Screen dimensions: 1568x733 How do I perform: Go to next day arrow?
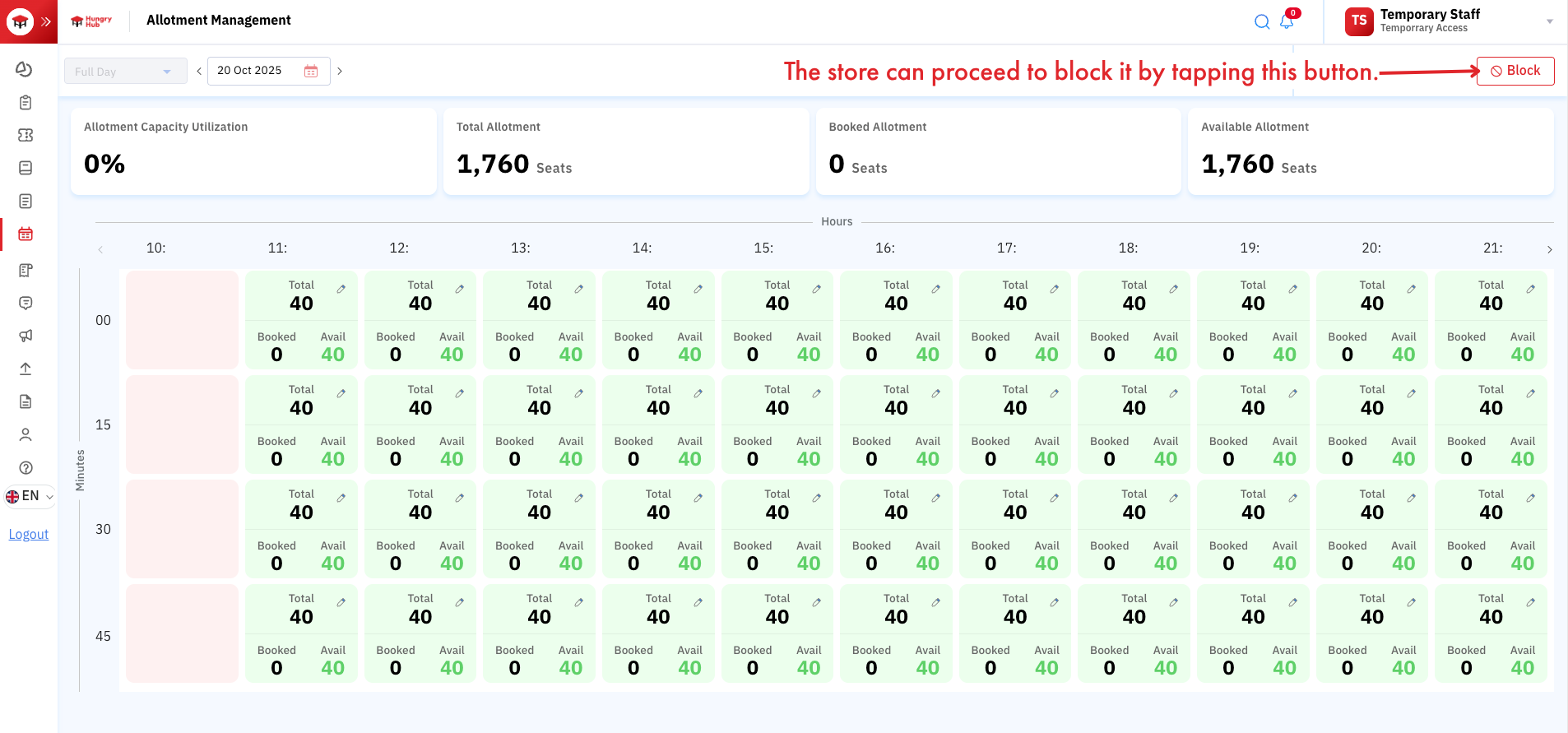(x=340, y=72)
